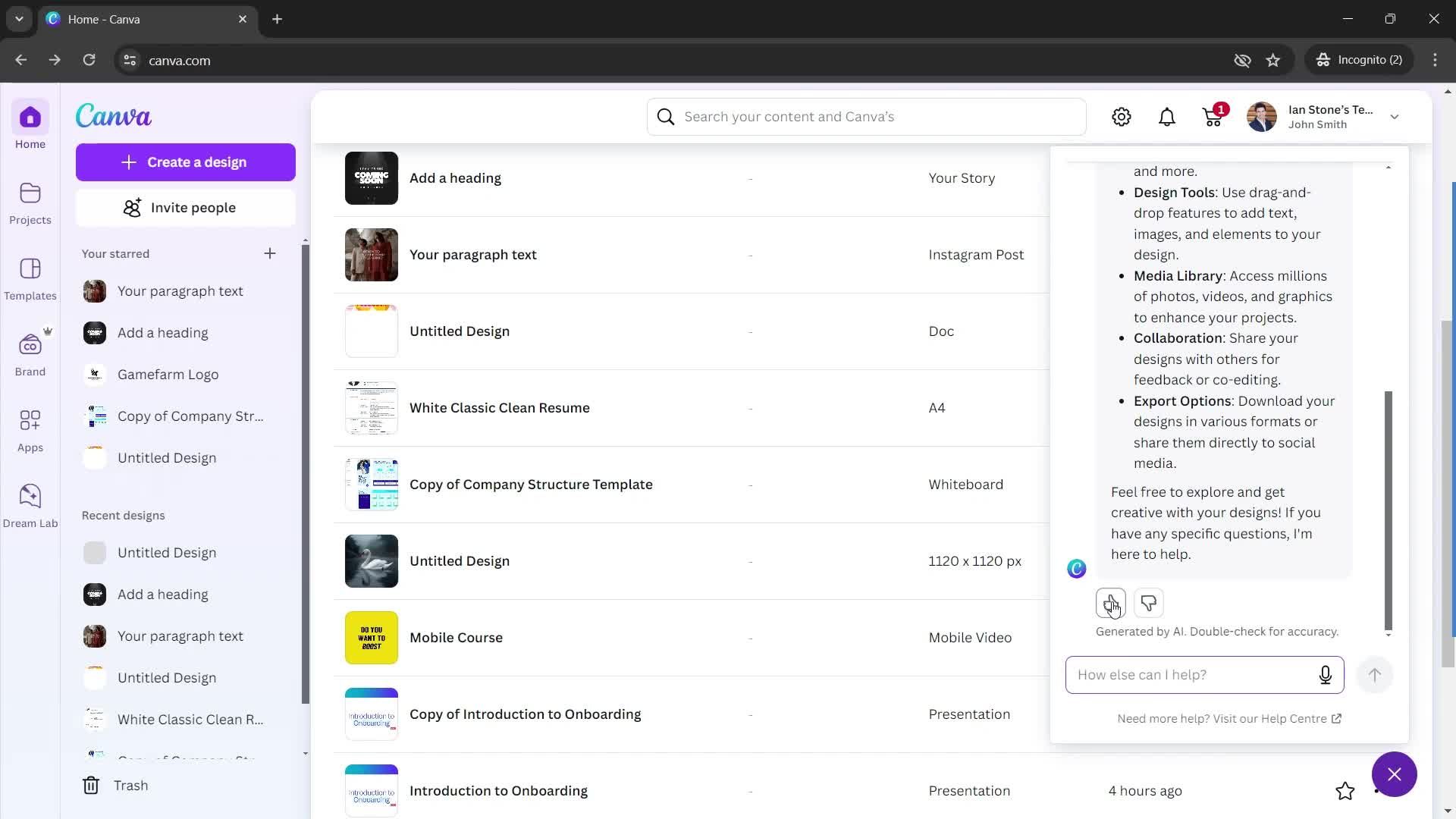Visit the Help Centre link
1456x819 pixels.
coord(1229,719)
